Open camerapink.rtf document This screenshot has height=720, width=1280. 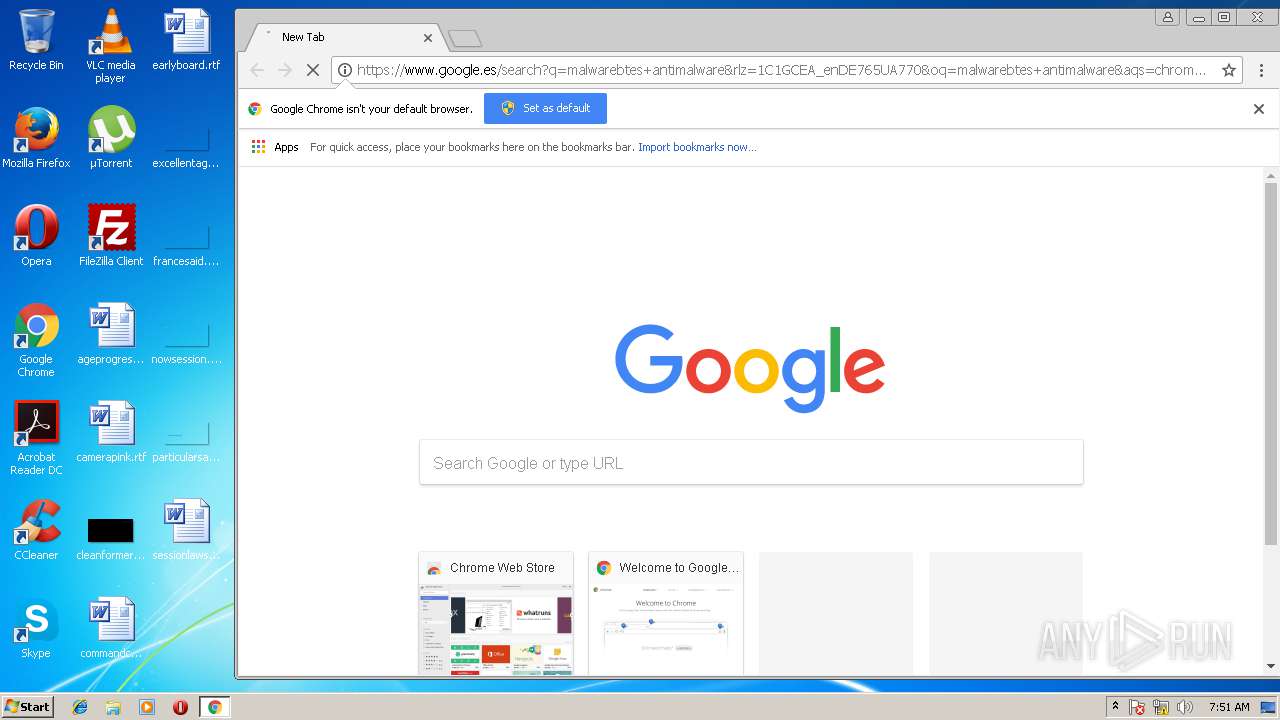110,432
